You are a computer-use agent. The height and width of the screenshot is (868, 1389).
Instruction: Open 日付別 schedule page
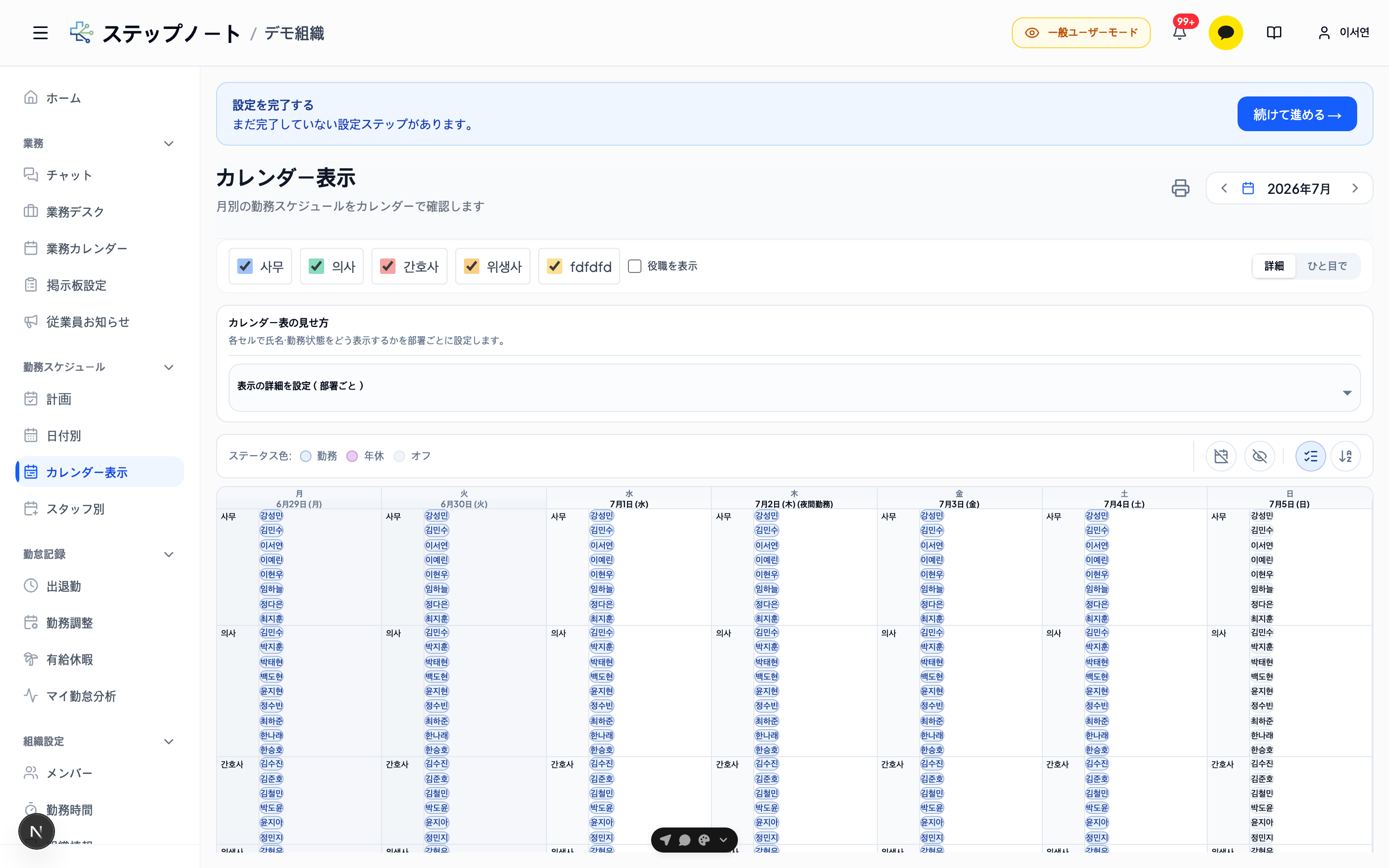pyautogui.click(x=100, y=436)
